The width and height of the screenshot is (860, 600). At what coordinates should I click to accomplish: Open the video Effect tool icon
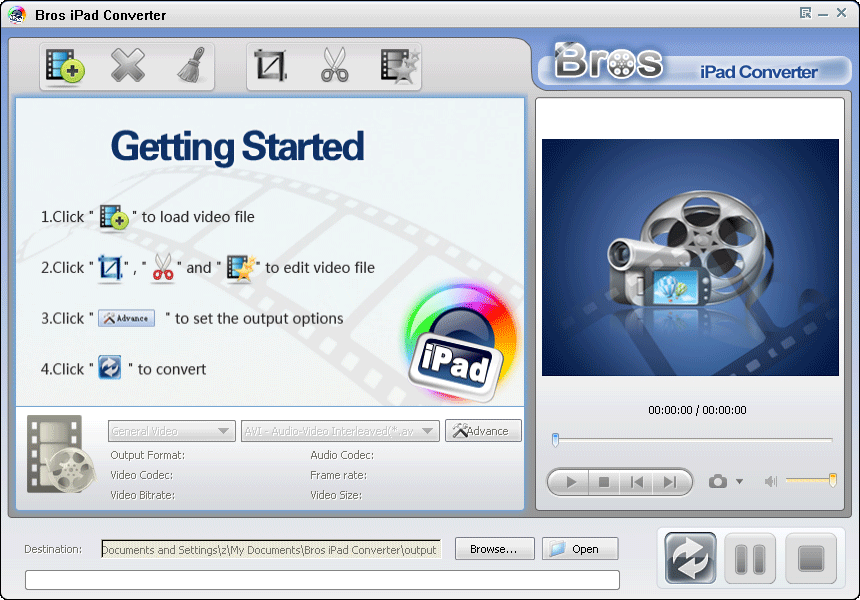point(399,67)
